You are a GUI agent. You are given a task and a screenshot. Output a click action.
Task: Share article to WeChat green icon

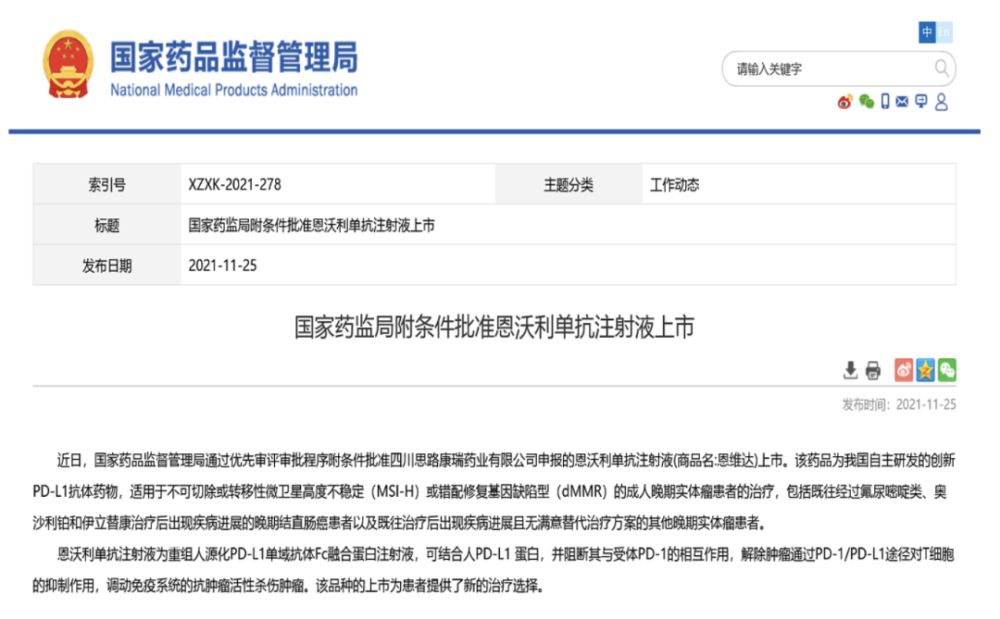coord(947,370)
